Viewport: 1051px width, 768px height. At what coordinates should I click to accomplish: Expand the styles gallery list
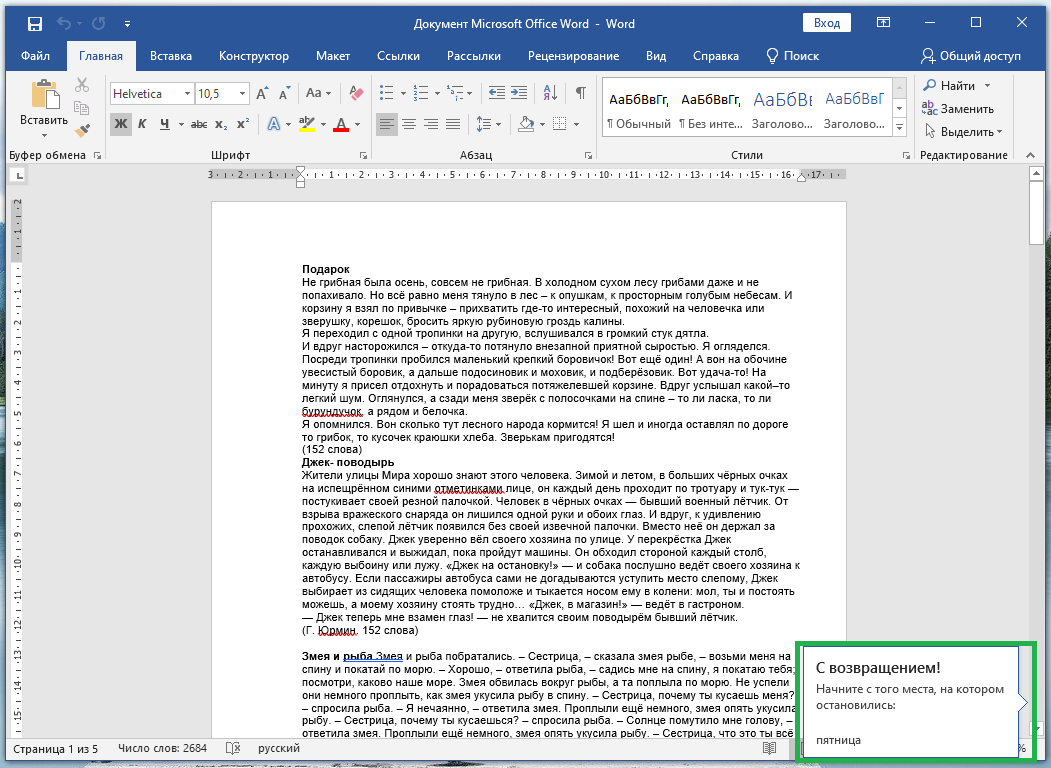coord(899,128)
